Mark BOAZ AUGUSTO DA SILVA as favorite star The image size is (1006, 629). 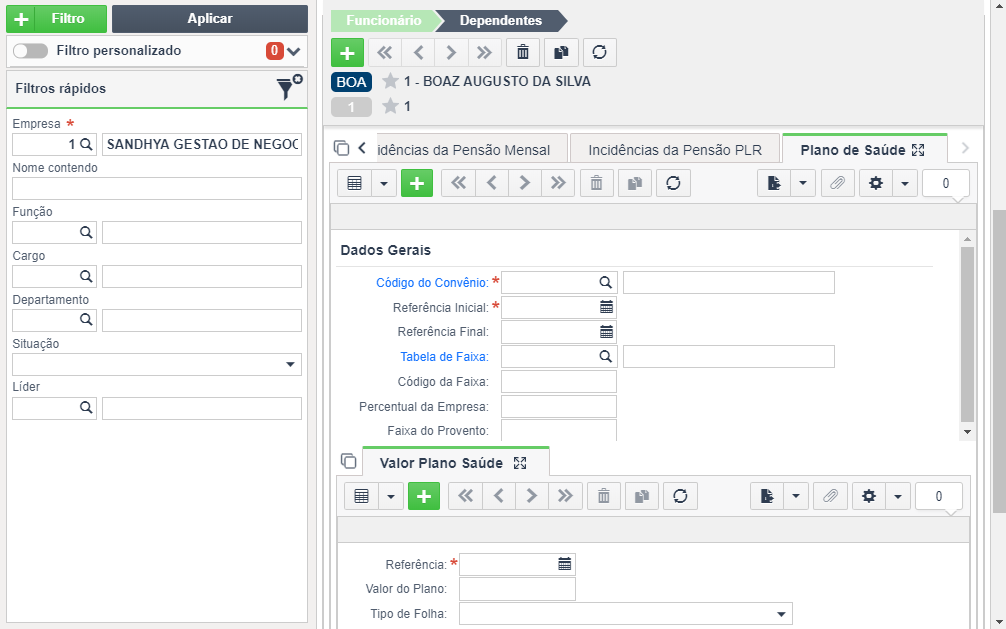390,81
